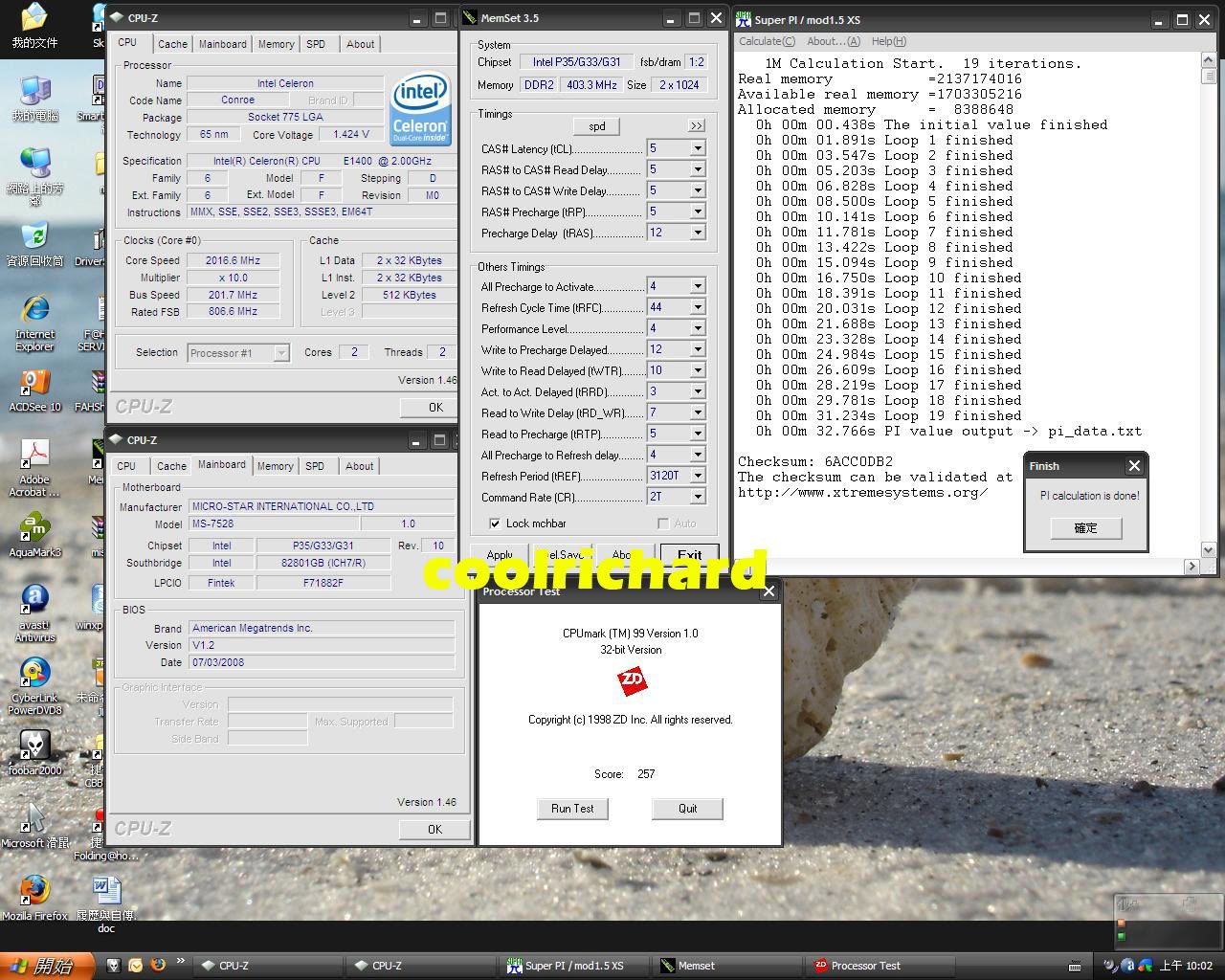
Task: Open Processor #1 selection dropdown
Action: point(280,353)
